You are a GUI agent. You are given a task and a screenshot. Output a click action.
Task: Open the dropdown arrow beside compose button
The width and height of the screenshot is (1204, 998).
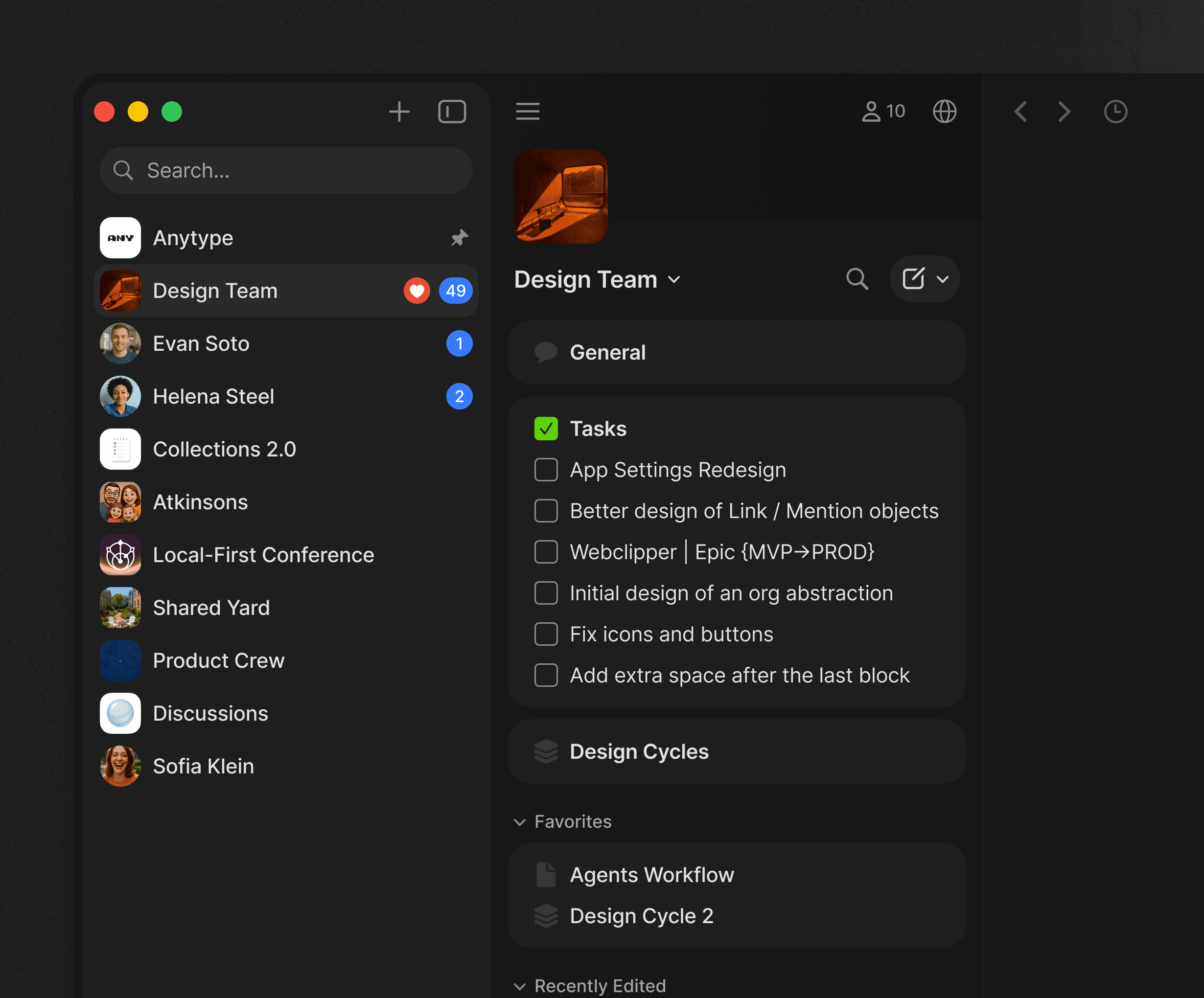click(x=942, y=279)
